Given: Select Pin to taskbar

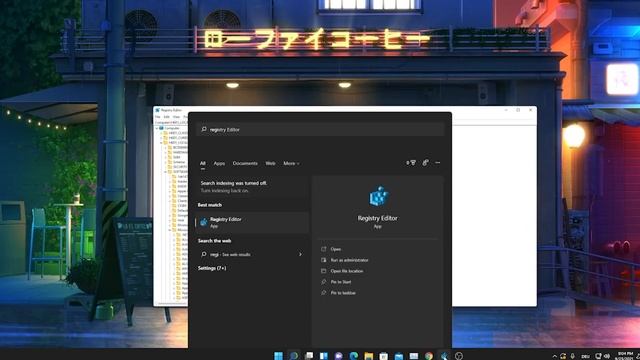Looking at the screenshot, I should pos(343,293).
